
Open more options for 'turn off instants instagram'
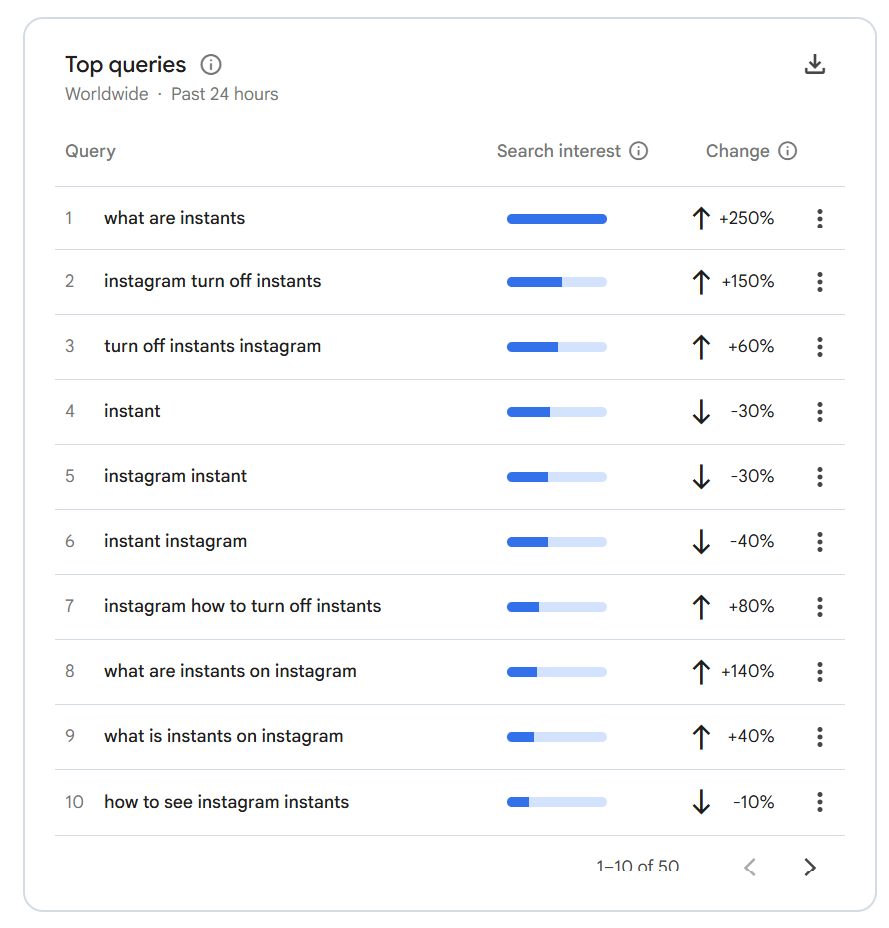[x=820, y=347]
